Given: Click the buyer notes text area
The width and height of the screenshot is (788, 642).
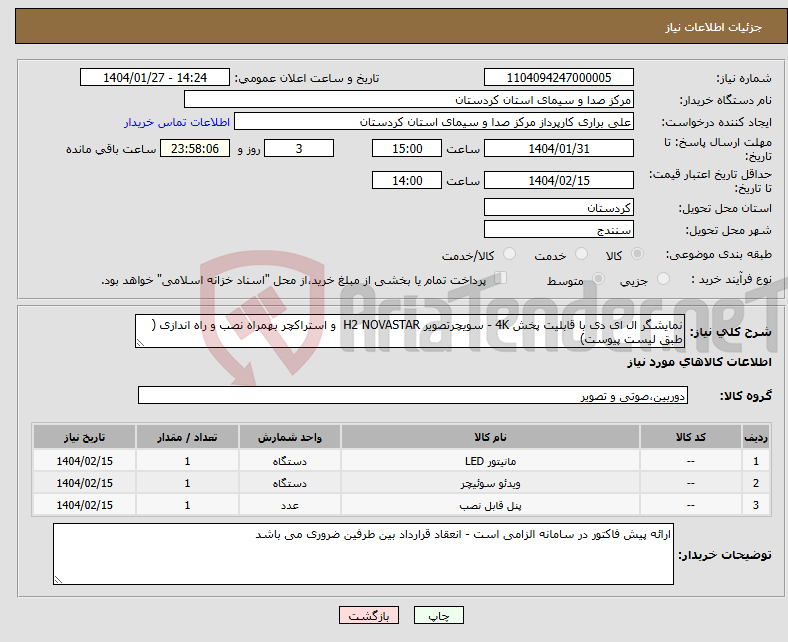Looking at the screenshot, I should (x=363, y=554).
